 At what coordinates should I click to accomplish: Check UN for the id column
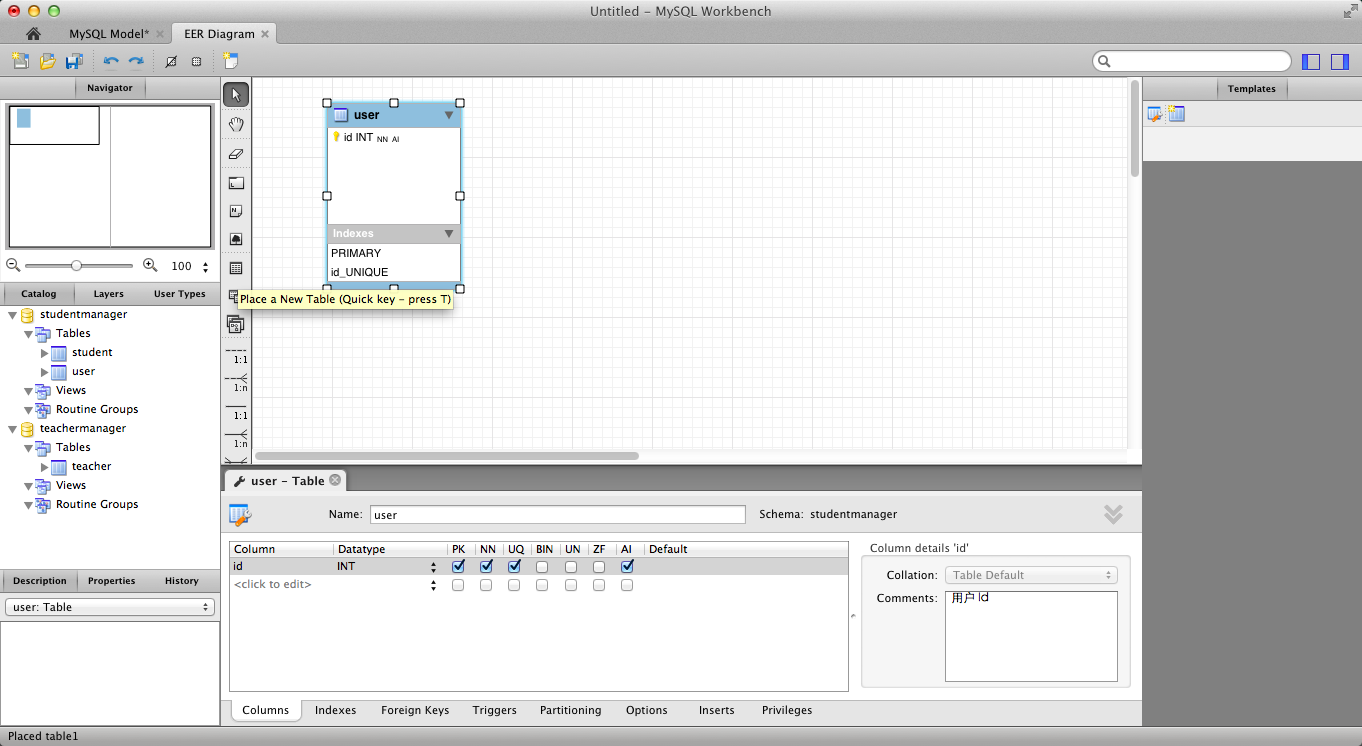coord(571,567)
